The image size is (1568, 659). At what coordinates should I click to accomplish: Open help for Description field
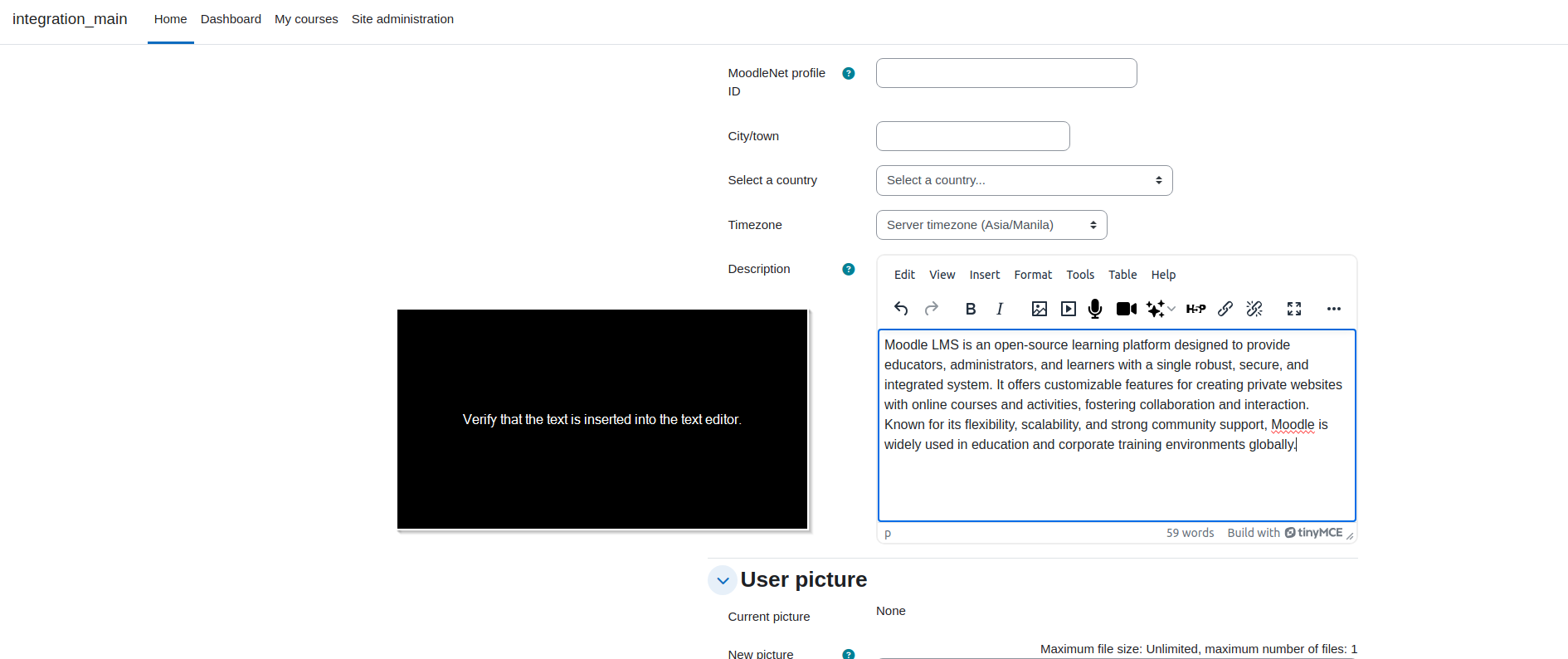click(x=848, y=269)
